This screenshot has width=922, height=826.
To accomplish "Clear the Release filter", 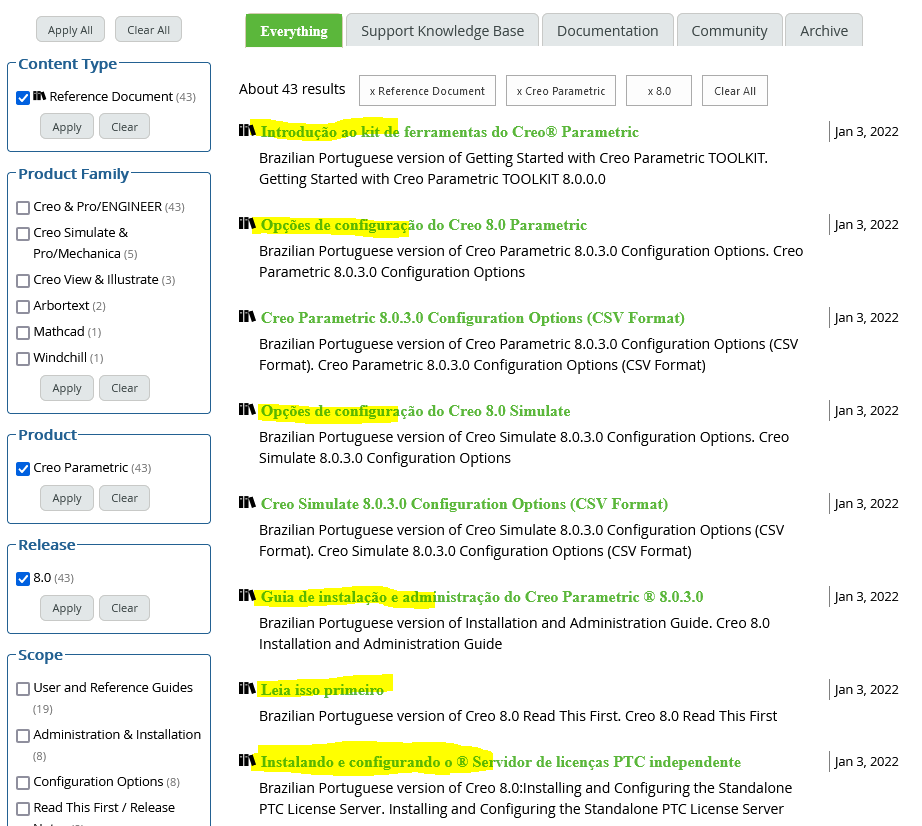I will (x=124, y=607).
